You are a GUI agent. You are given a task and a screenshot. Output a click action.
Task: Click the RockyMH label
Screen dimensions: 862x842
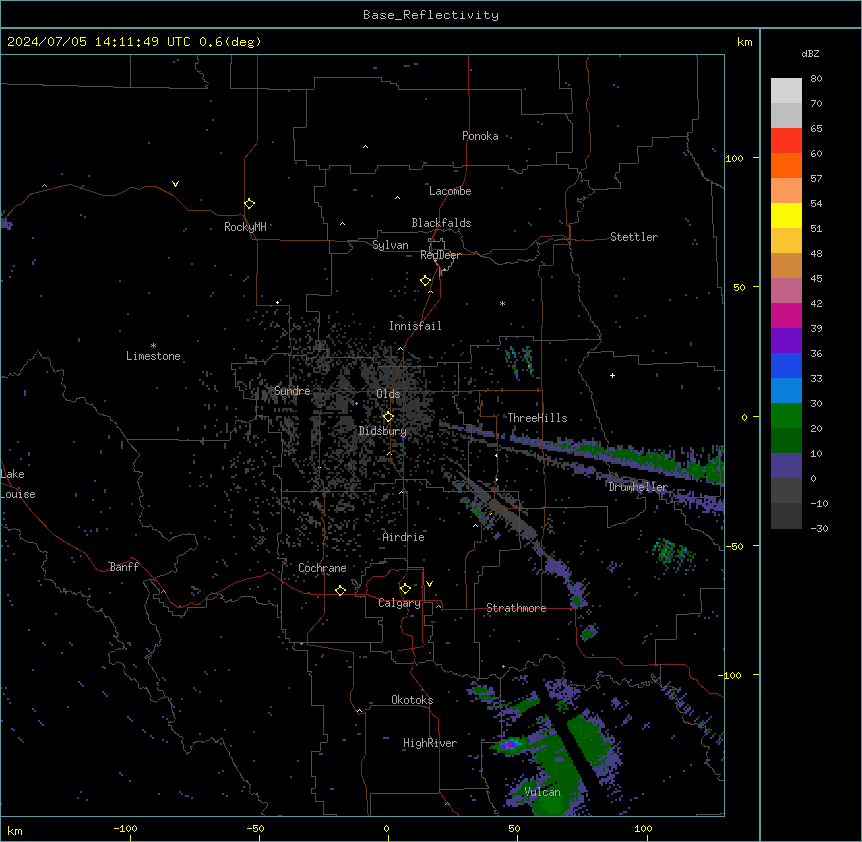click(245, 227)
